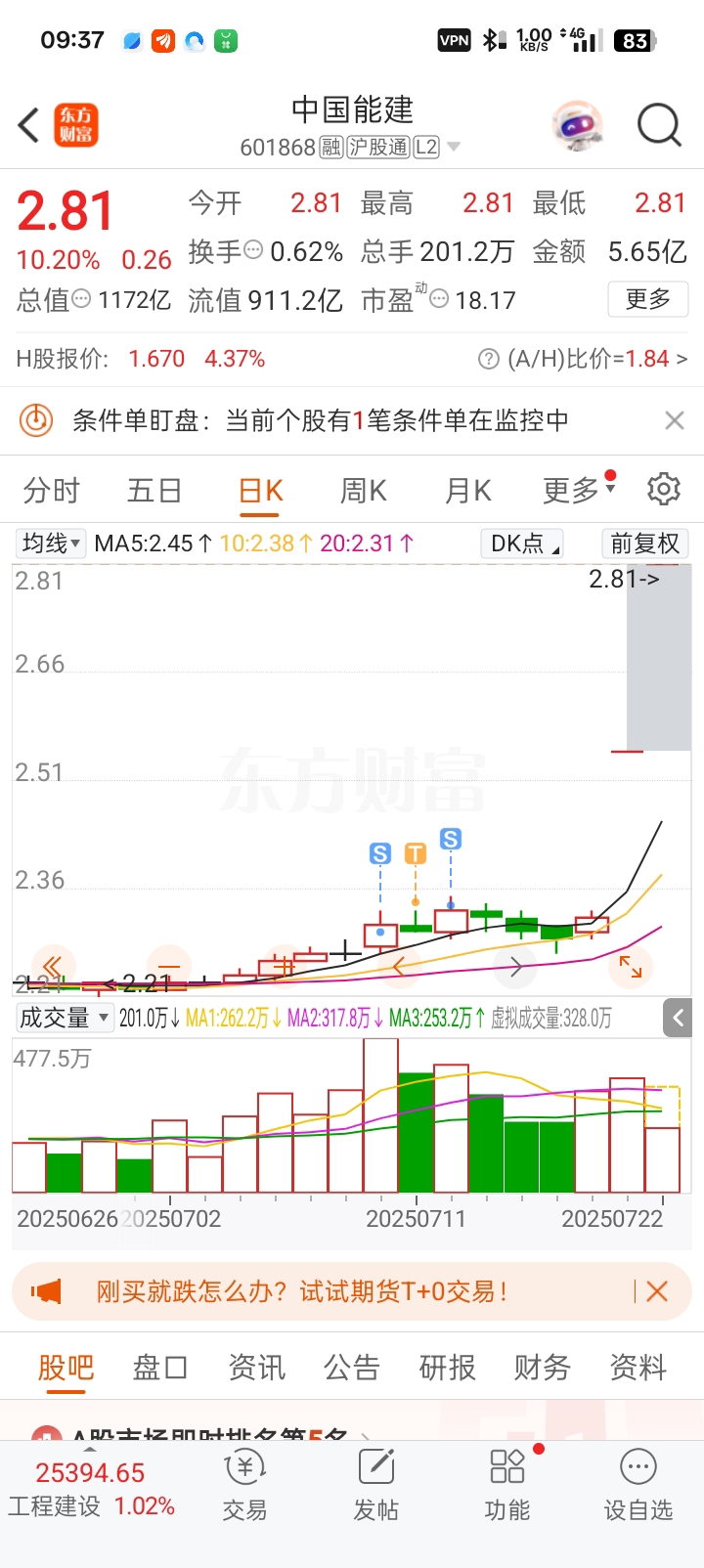The width and height of the screenshot is (704, 1568).
Task: Tap the 20250711 date label
Action: pos(416,1219)
